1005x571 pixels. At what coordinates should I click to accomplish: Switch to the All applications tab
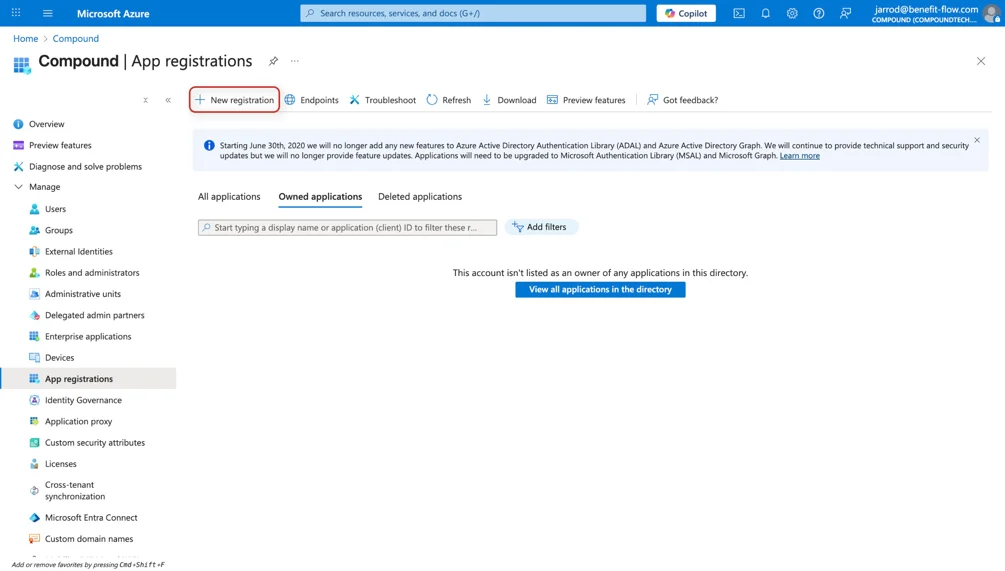[229, 197]
